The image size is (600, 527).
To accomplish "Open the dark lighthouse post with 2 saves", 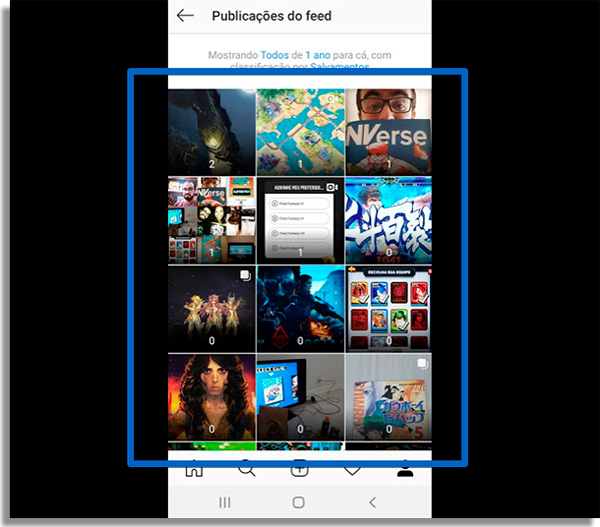I will (212, 132).
